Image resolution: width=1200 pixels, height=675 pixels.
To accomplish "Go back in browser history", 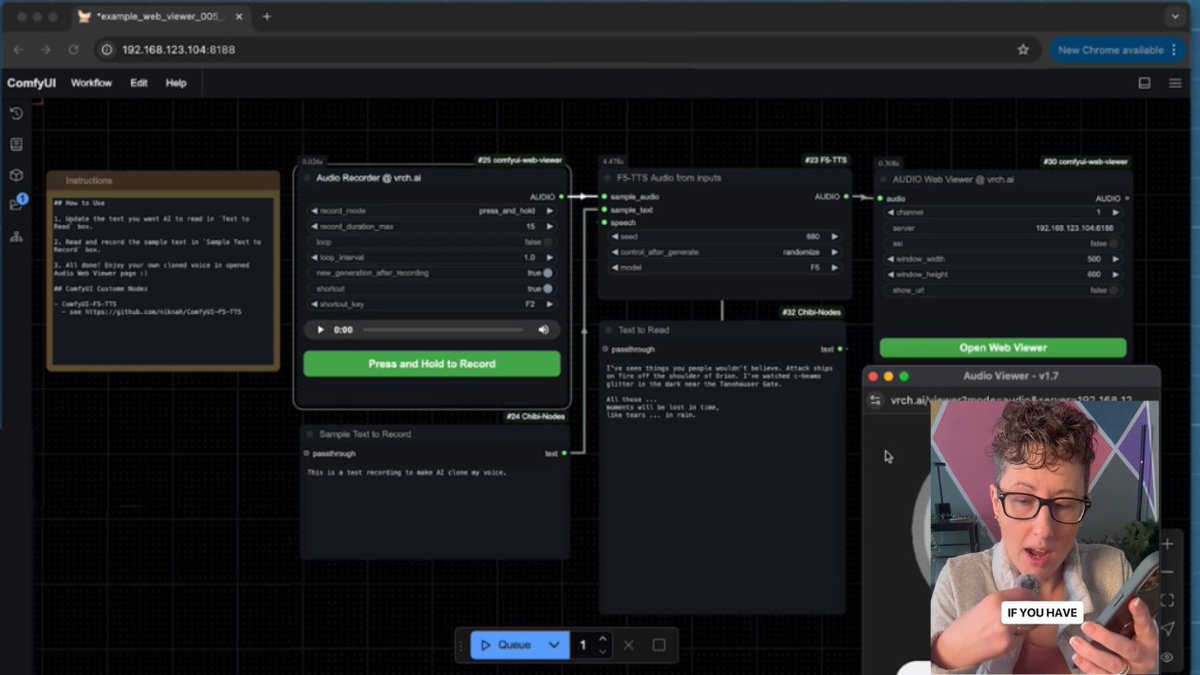I will click(x=18, y=49).
